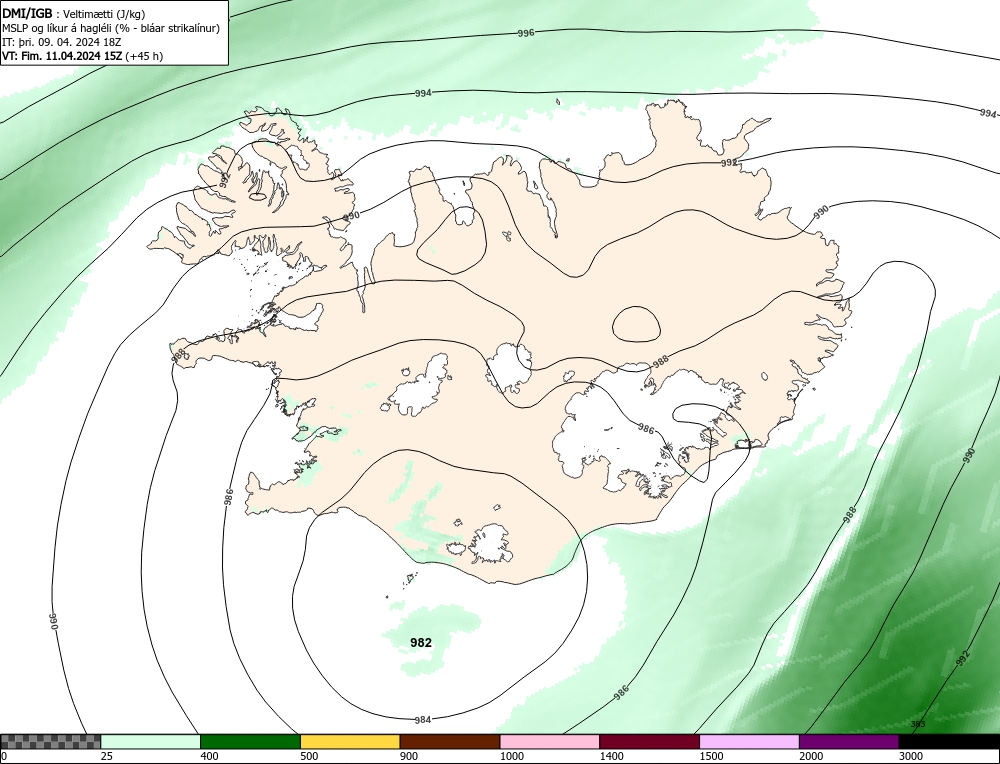
Task: Click the black legend swatch above 3000
Action: click(949, 742)
